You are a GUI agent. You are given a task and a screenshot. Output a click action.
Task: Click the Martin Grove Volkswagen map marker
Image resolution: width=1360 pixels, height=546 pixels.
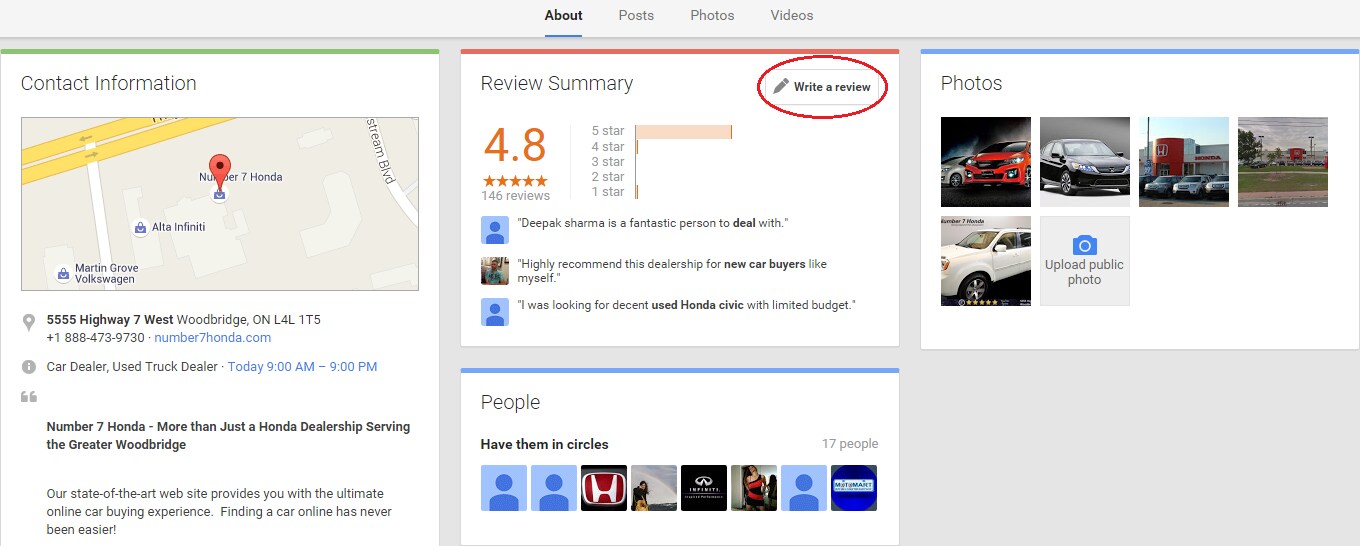click(x=63, y=273)
